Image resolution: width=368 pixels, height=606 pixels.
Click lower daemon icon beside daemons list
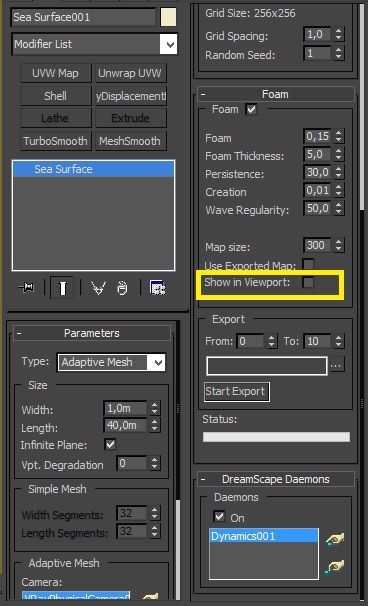pos(335,567)
